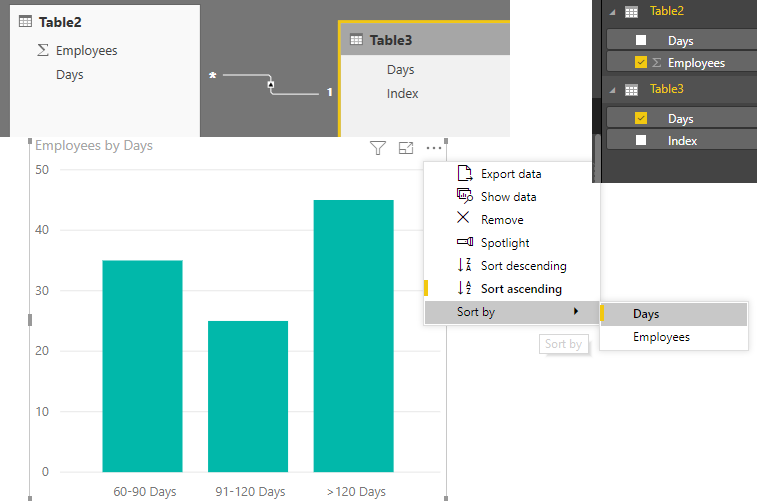Viewport: 757px width, 501px height.
Task: Select the >120 Days bar
Action: (x=353, y=336)
